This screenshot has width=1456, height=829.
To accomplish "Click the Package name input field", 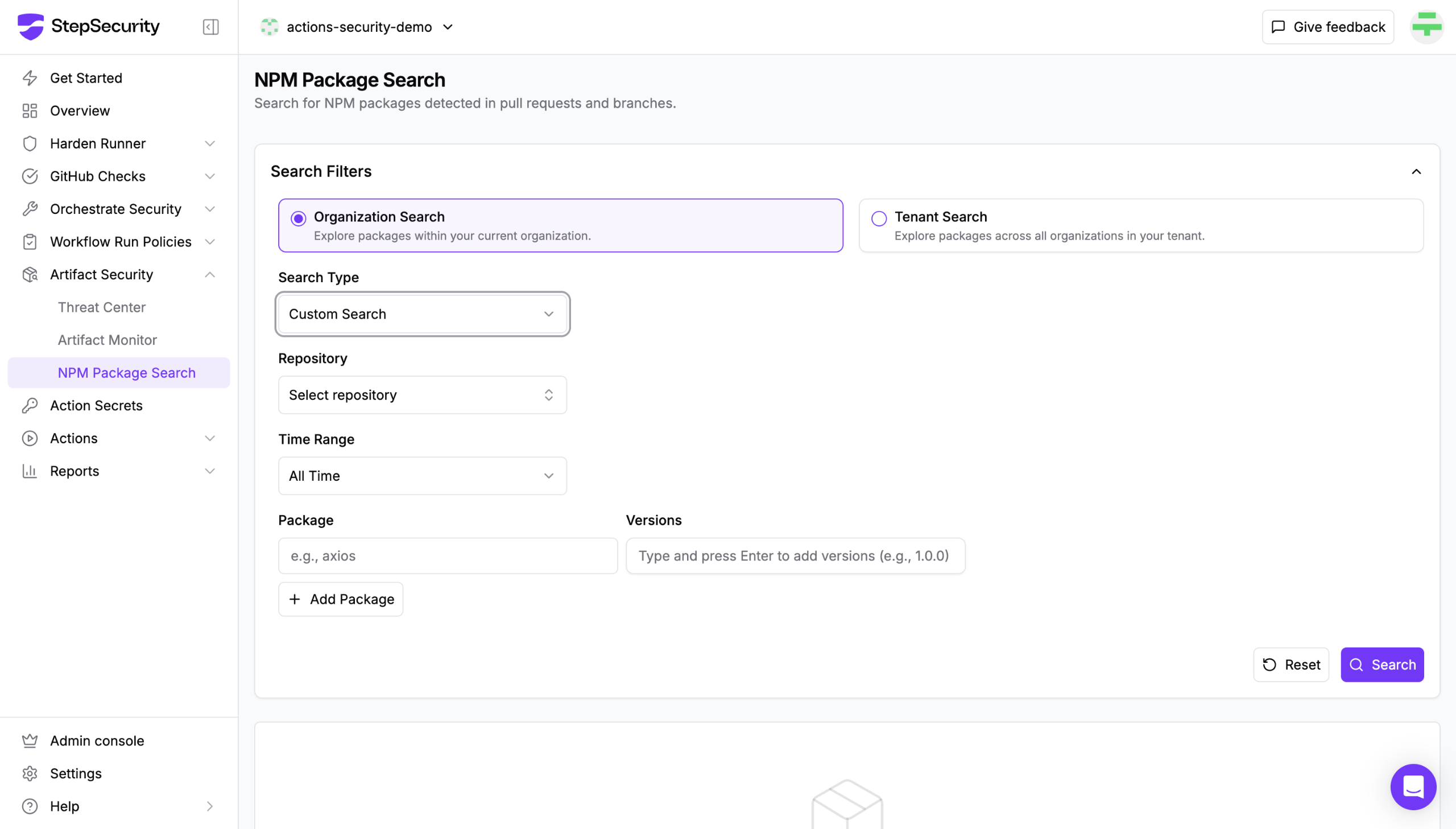I will 447,556.
